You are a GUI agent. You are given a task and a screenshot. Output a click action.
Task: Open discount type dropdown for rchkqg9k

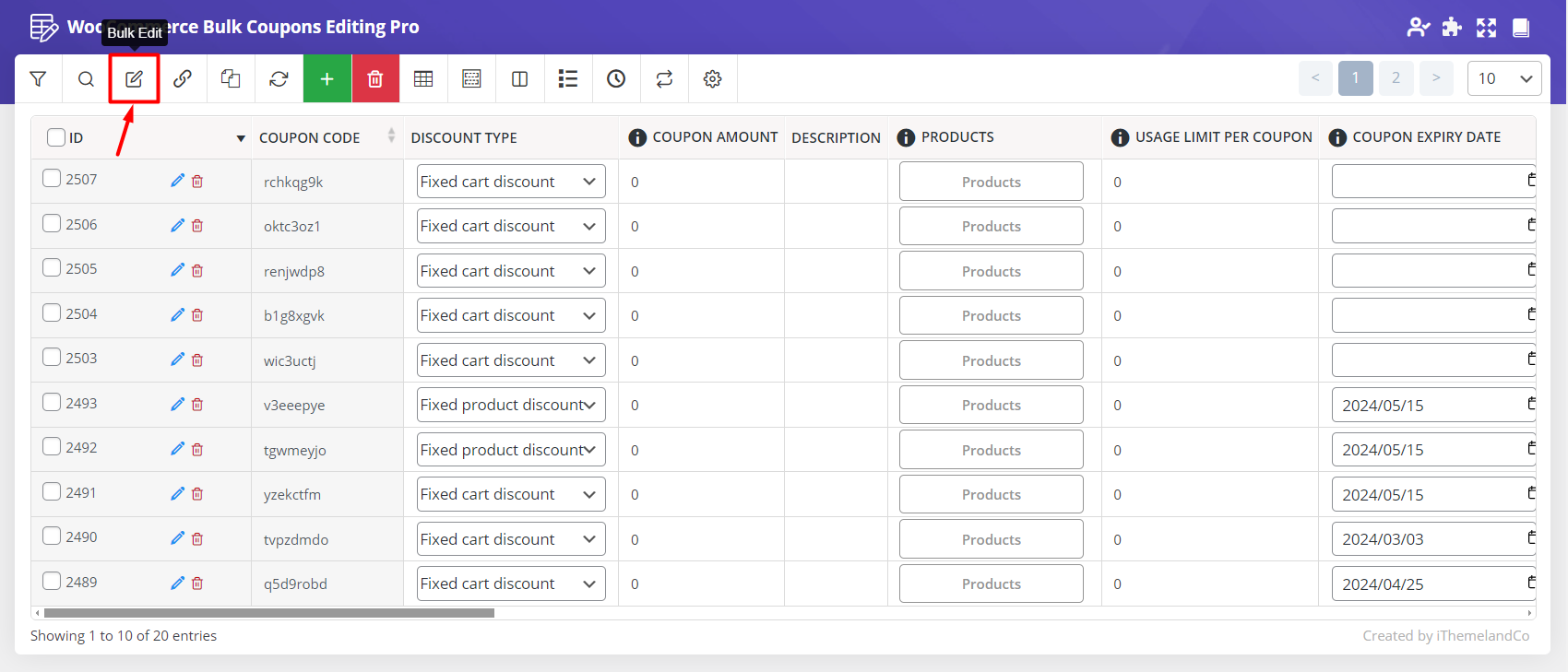click(x=510, y=182)
